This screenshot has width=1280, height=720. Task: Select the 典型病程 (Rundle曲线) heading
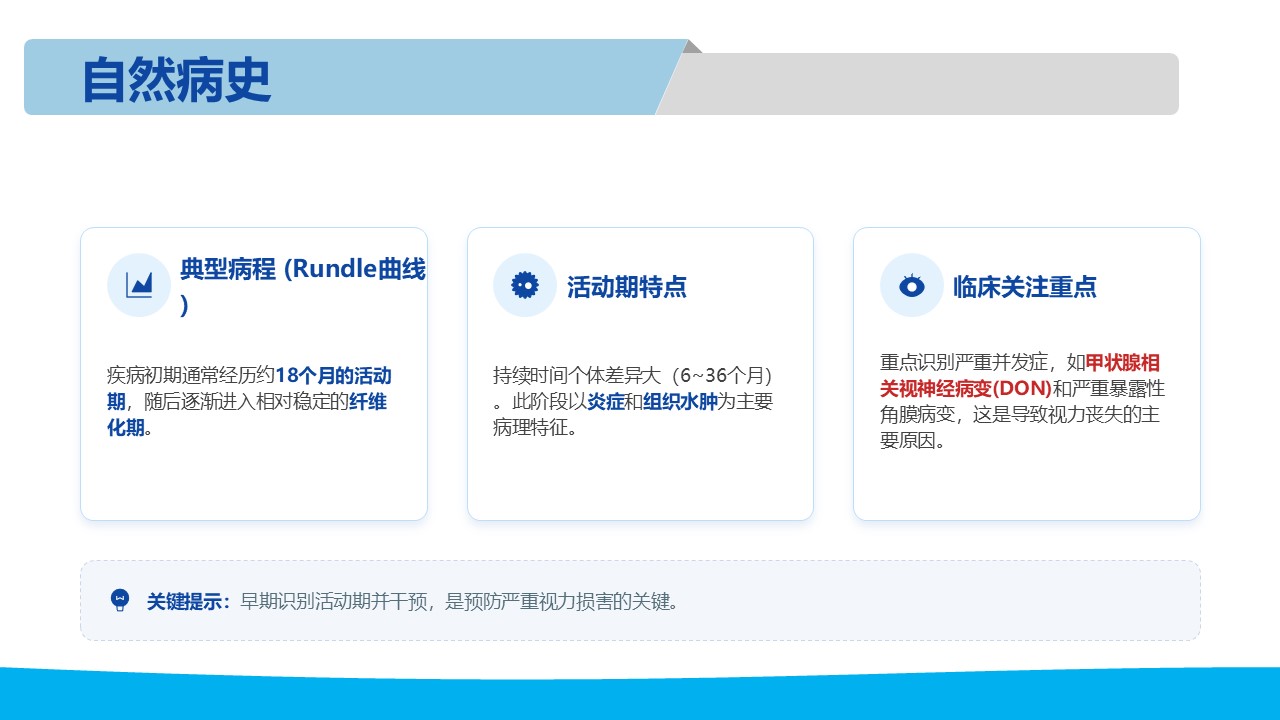tap(301, 270)
